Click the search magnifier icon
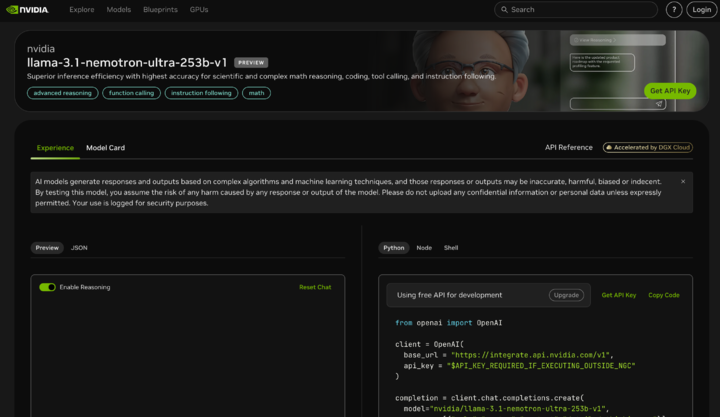This screenshot has height=417, width=720. [x=504, y=10]
